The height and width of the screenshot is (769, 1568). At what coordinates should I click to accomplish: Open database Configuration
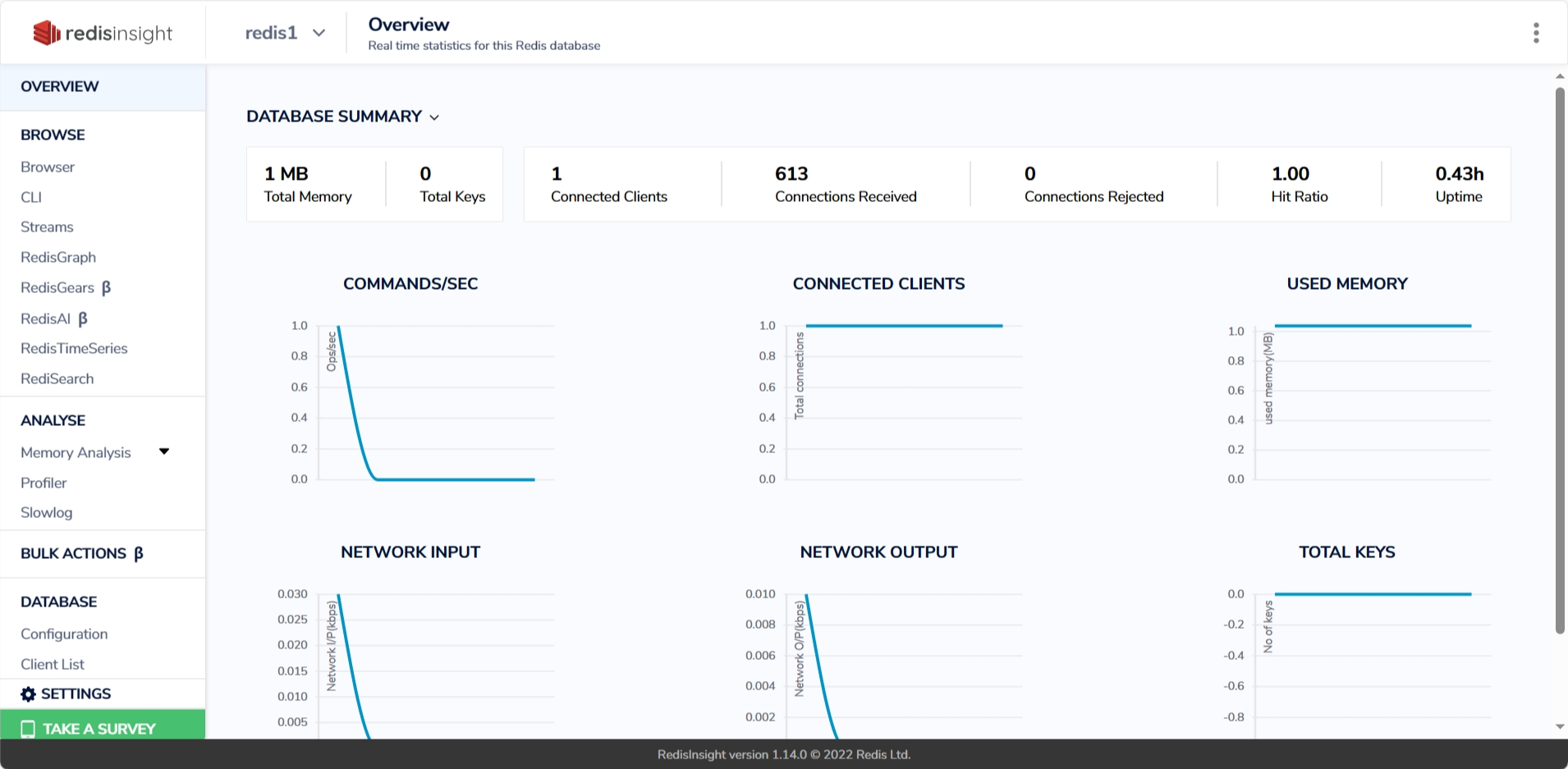[64, 634]
